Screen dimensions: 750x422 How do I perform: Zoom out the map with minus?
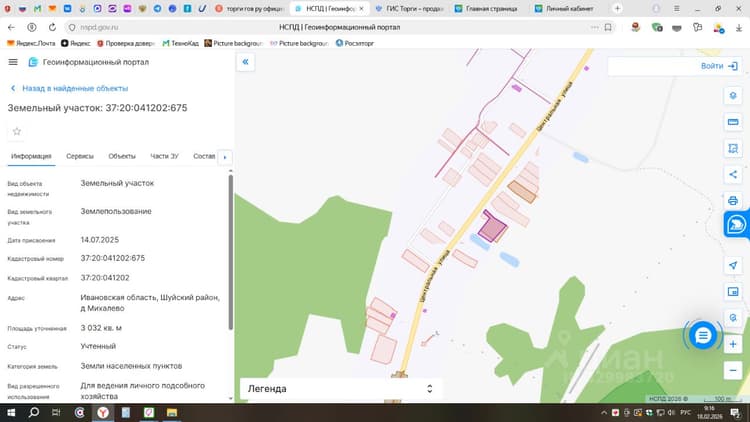(x=733, y=370)
